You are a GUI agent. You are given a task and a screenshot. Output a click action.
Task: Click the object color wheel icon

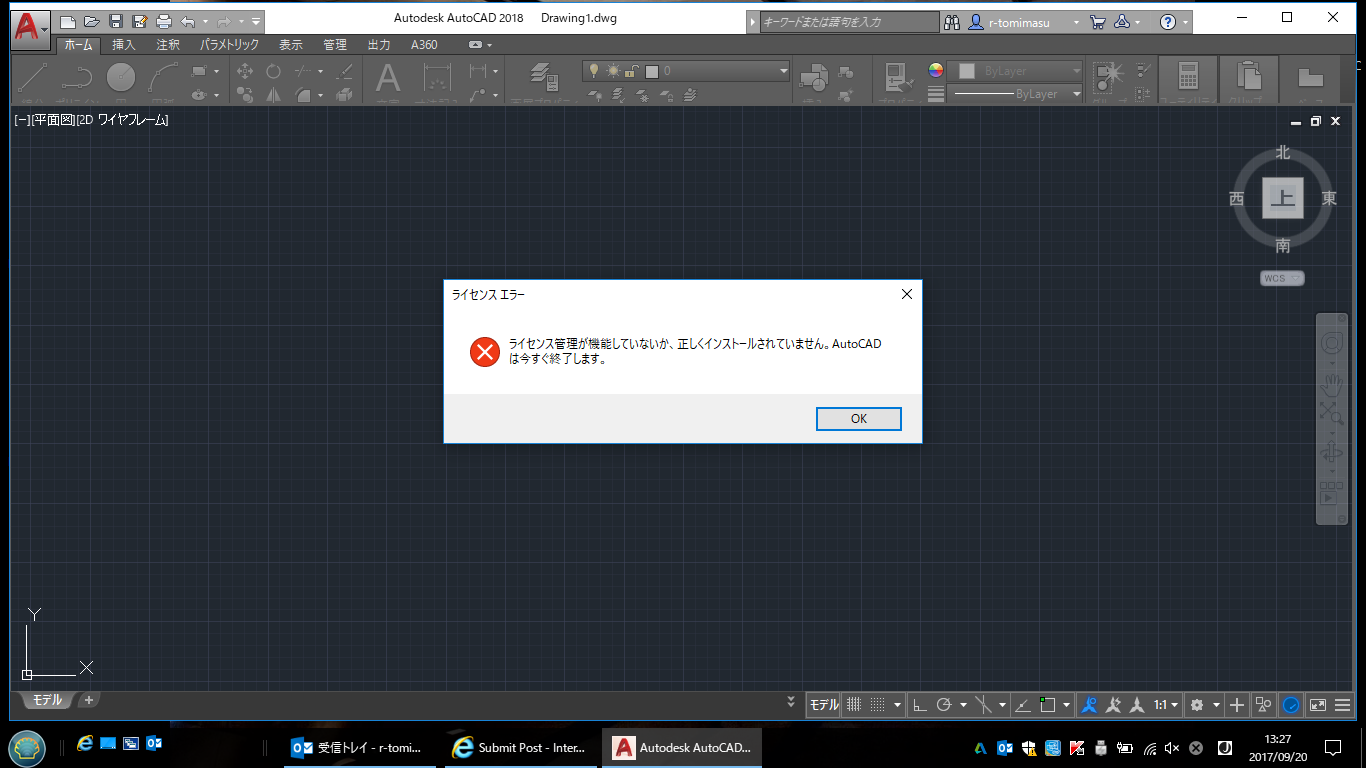[x=936, y=70]
